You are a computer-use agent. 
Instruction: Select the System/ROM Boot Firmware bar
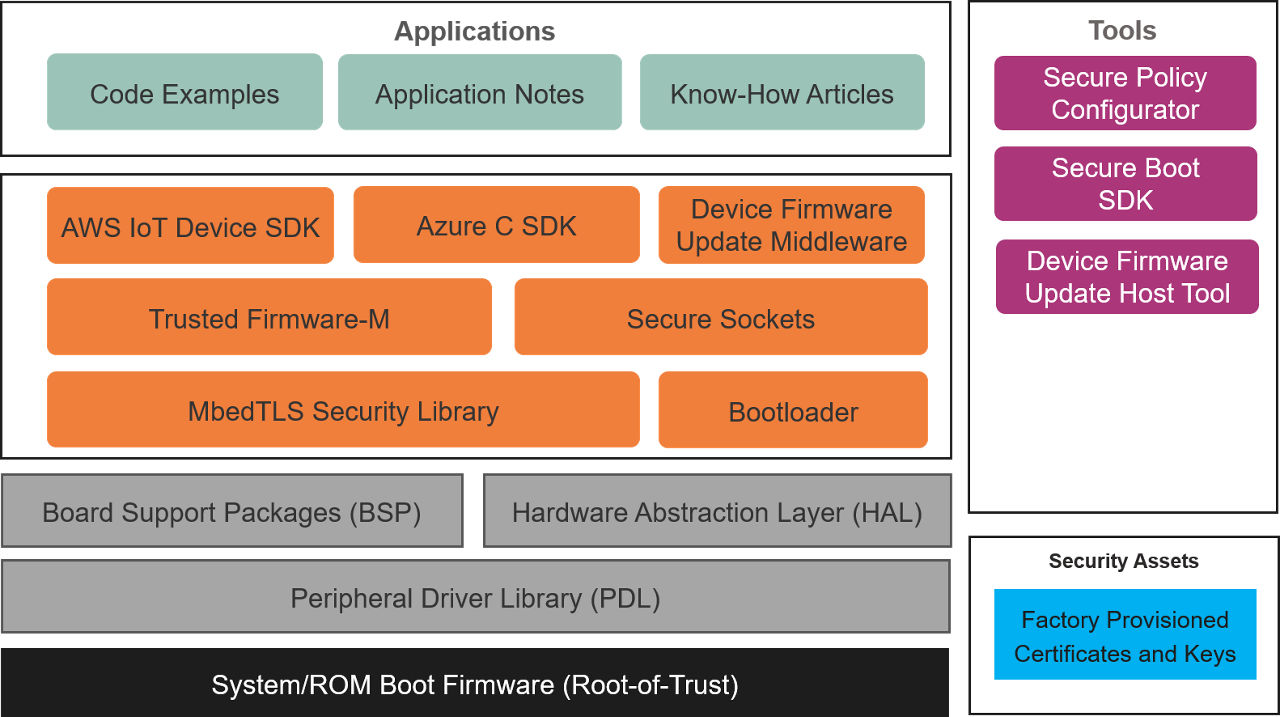(x=475, y=684)
